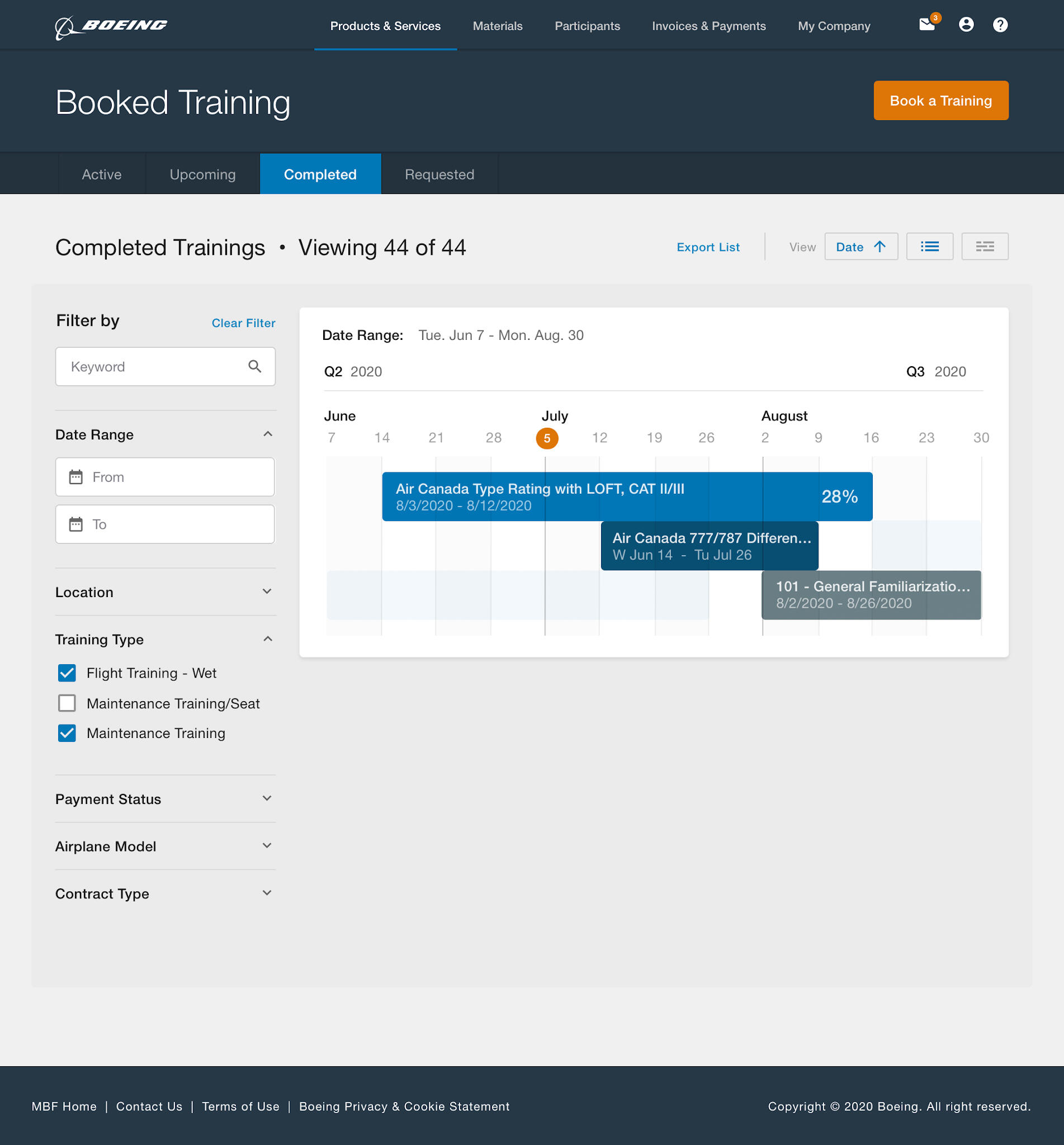1064x1145 pixels.
Task: Select the Completed tab
Action: (320, 174)
